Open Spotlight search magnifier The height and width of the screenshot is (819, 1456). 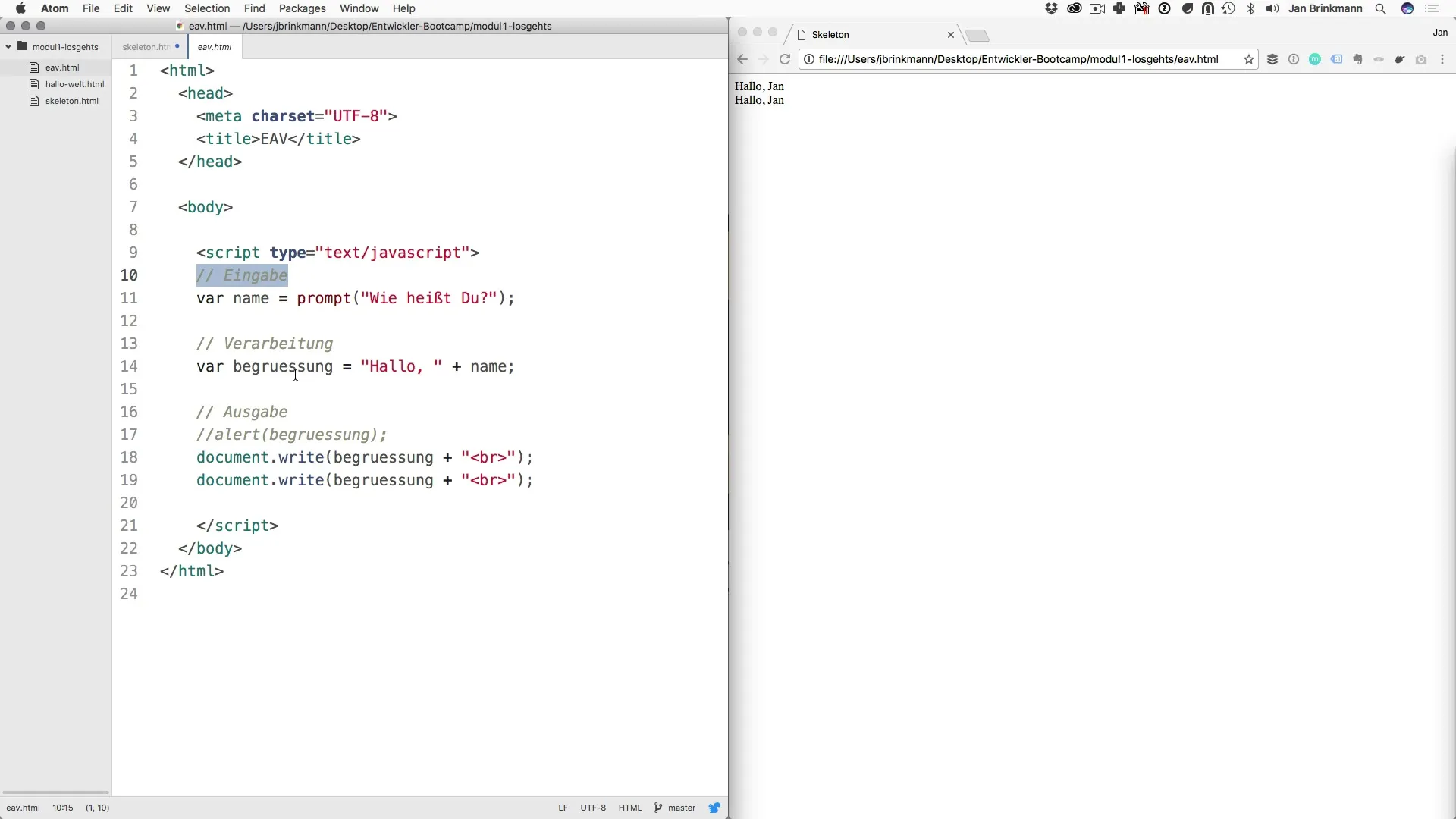pos(1380,8)
